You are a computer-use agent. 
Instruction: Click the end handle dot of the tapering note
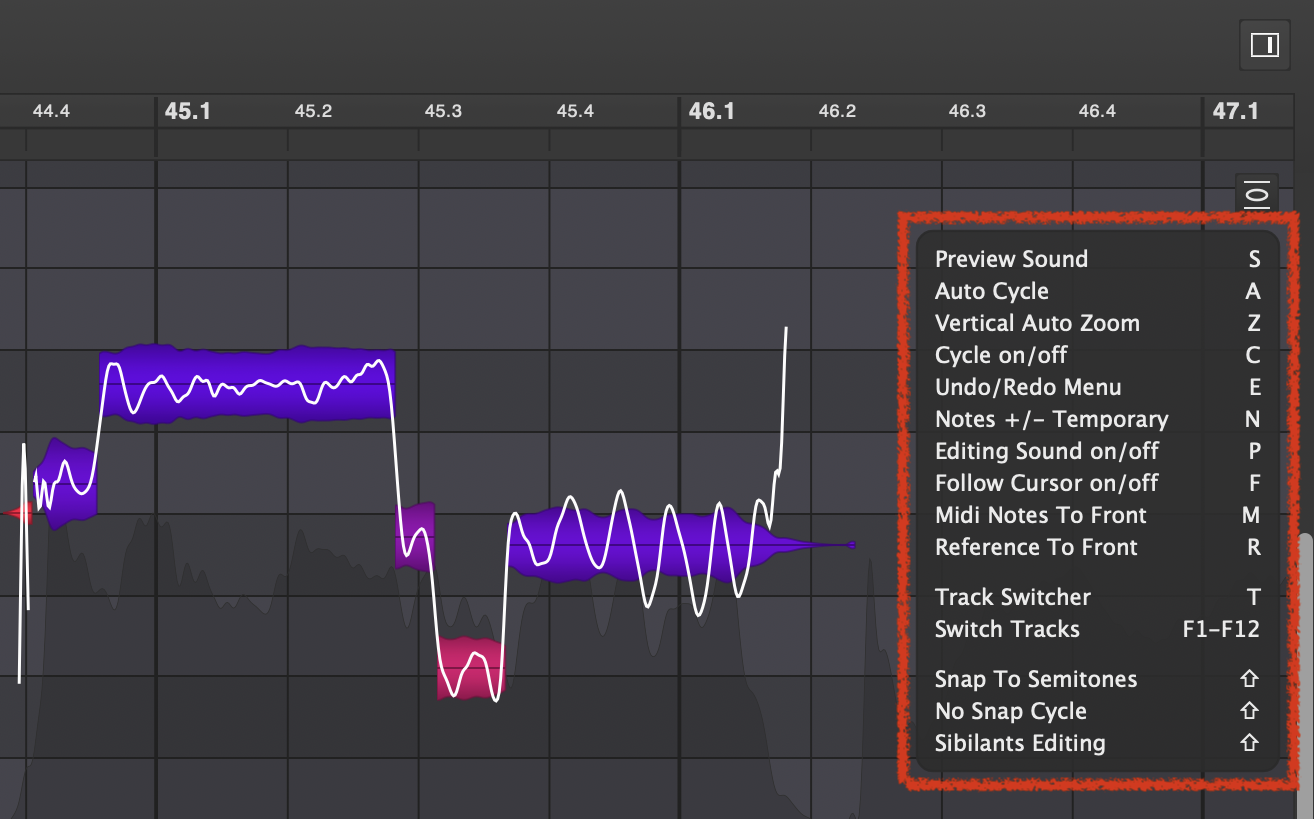(x=851, y=545)
